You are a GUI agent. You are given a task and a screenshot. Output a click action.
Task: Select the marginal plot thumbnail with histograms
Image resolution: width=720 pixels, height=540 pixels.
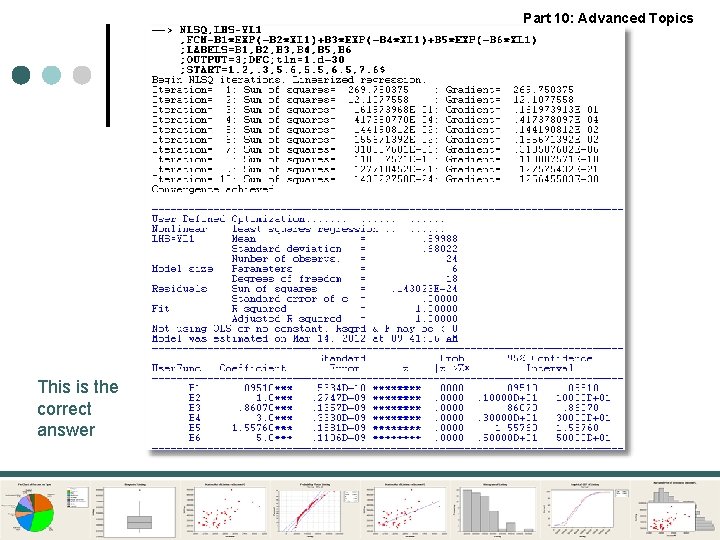click(x=675, y=510)
